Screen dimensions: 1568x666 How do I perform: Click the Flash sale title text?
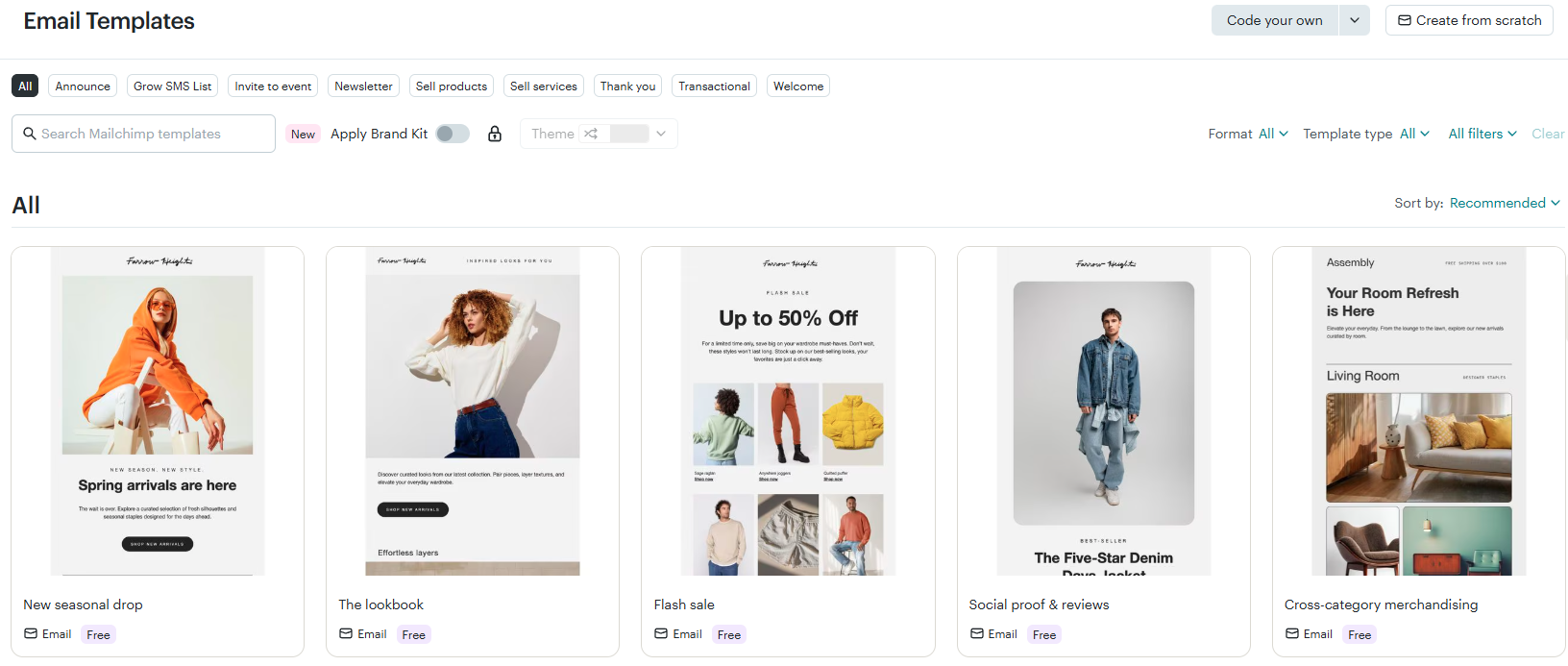click(x=684, y=604)
